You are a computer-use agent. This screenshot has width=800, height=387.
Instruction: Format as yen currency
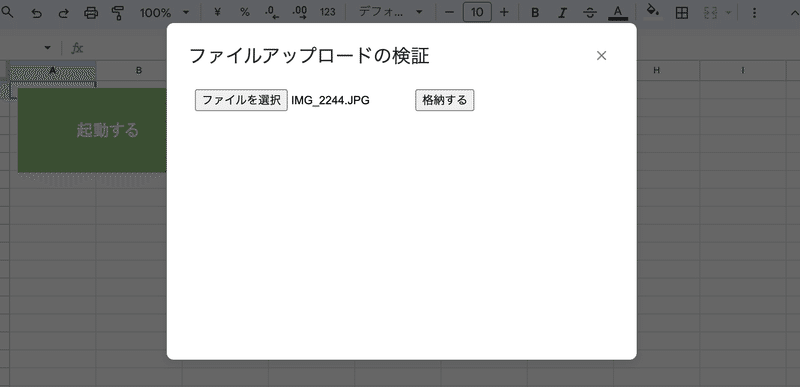coord(217,12)
